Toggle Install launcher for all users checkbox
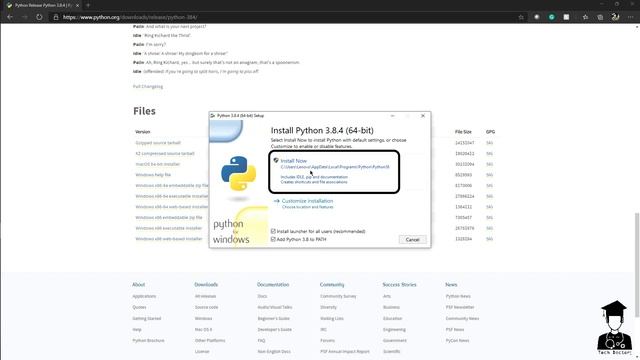Viewport: 640px width, 360px height. click(x=273, y=231)
